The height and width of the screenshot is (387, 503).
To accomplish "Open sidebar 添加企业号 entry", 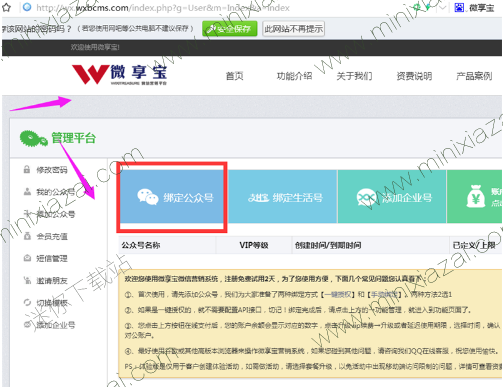I will pos(55,325).
